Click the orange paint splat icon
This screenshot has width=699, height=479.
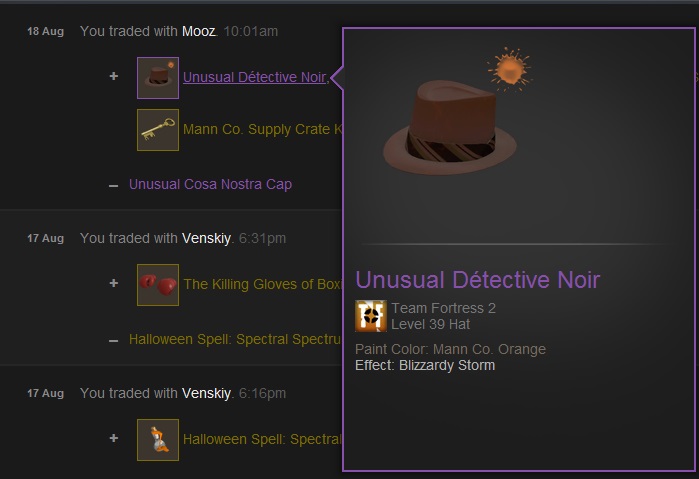510,70
